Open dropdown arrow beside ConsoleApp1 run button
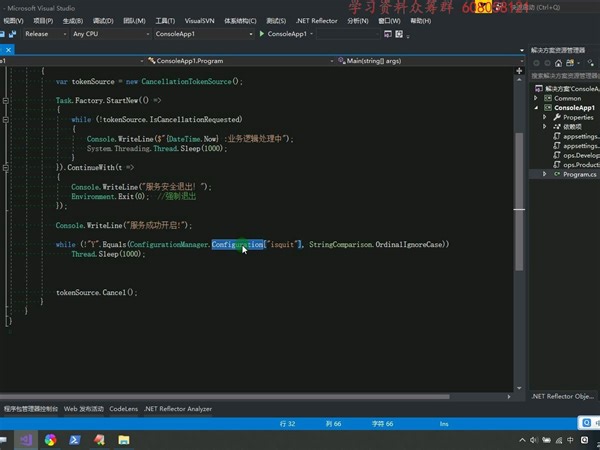 311,34
